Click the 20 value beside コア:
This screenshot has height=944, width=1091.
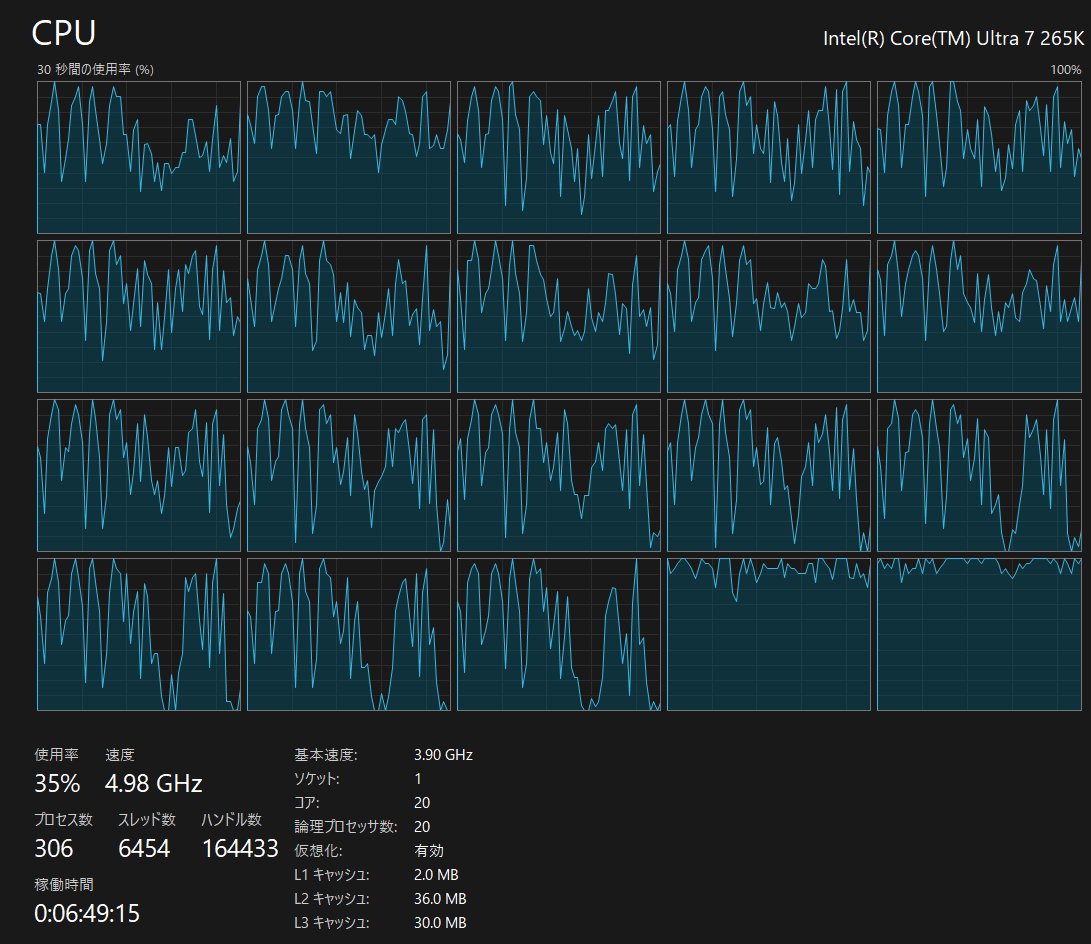[x=422, y=803]
